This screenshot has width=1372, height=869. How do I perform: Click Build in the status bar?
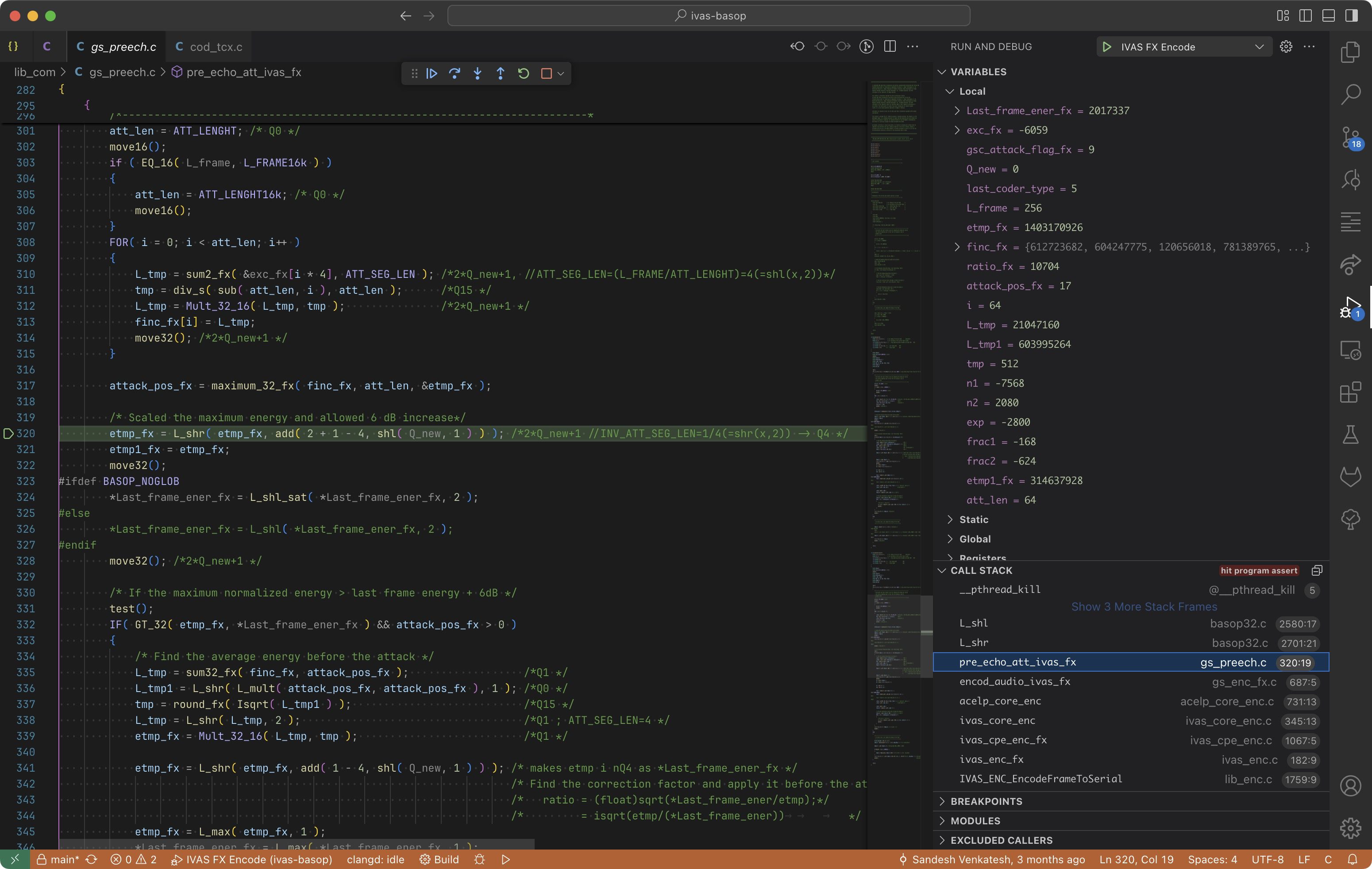[x=439, y=859]
